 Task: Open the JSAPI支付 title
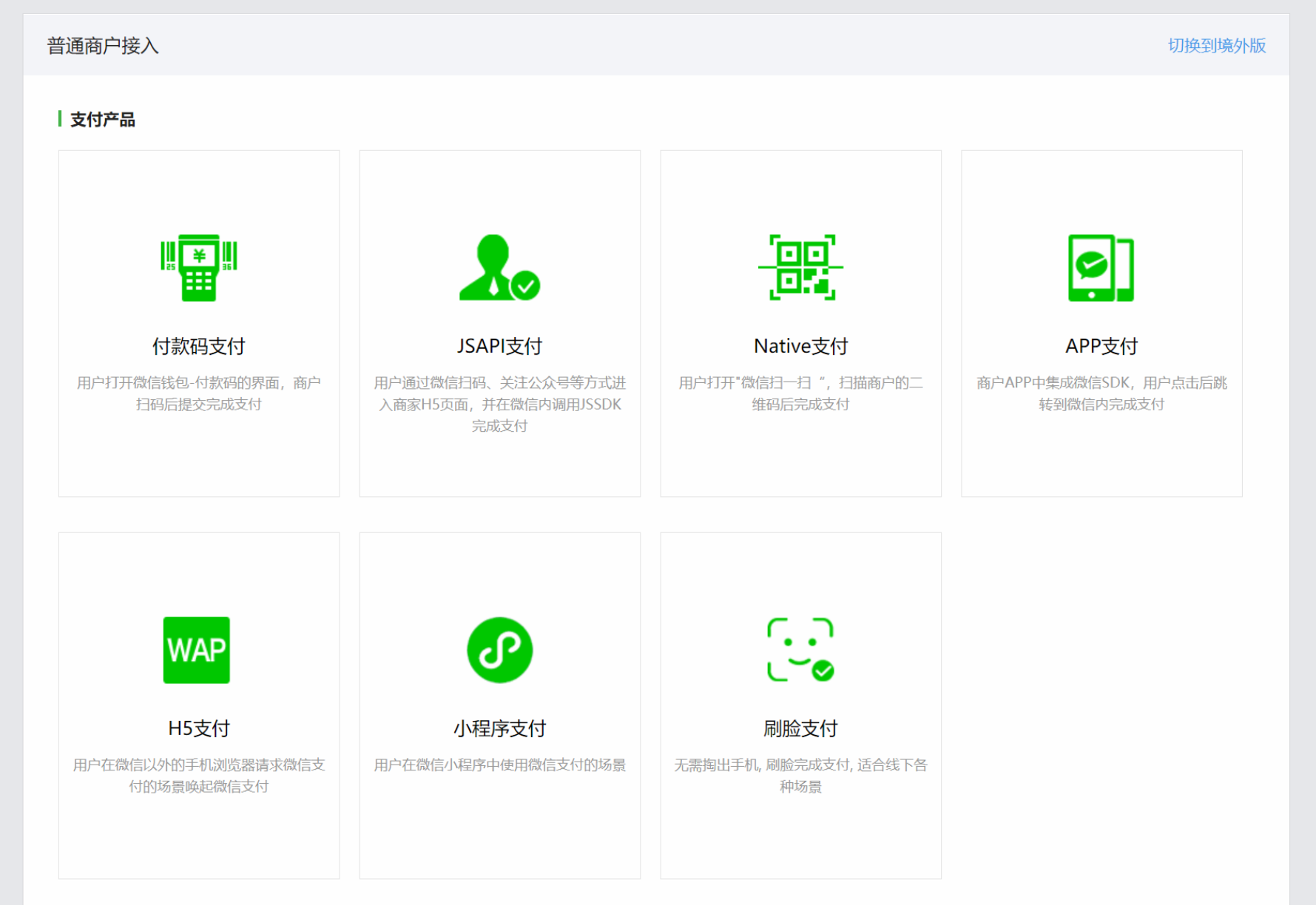tap(499, 346)
